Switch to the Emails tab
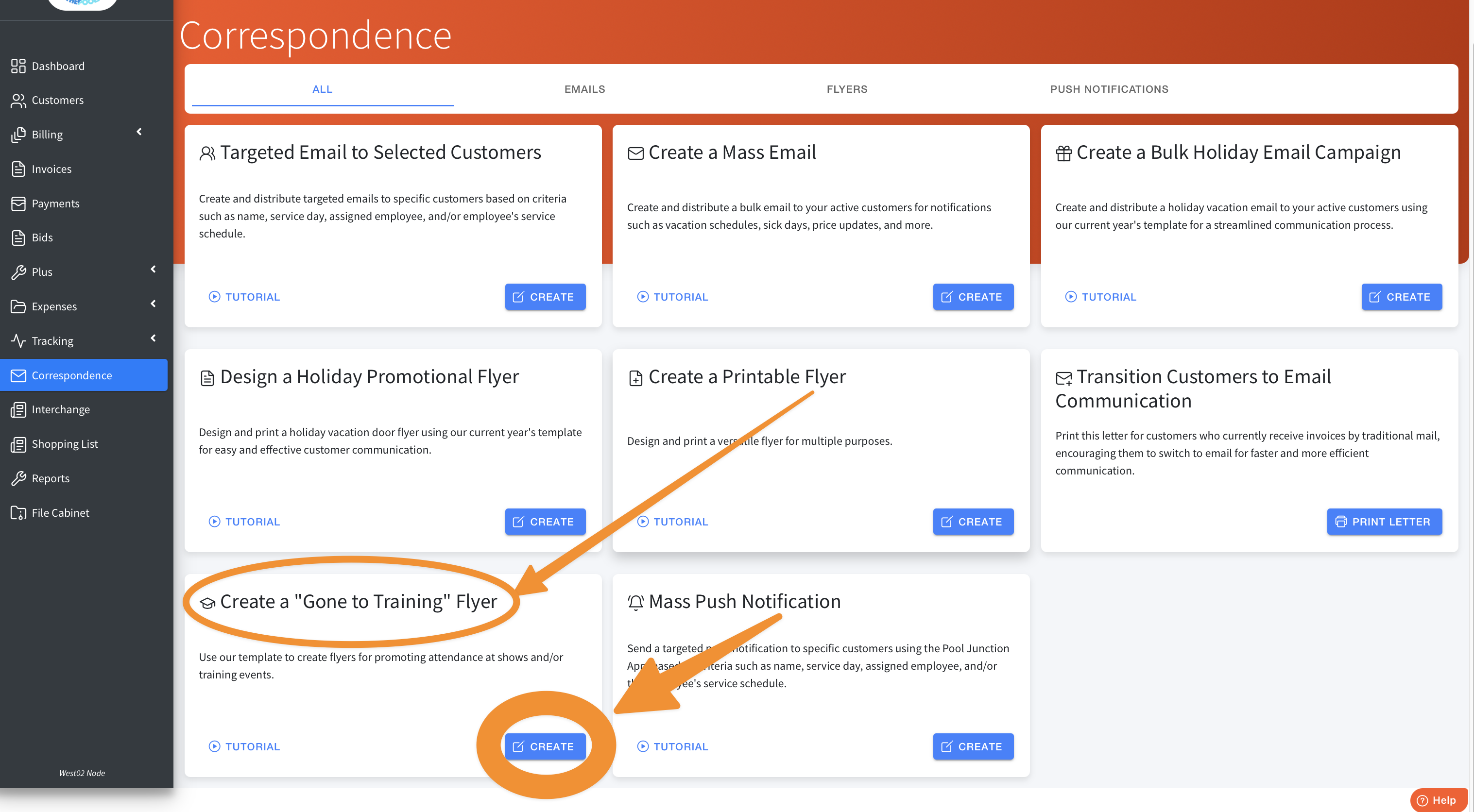This screenshot has height=812, width=1474. point(584,89)
